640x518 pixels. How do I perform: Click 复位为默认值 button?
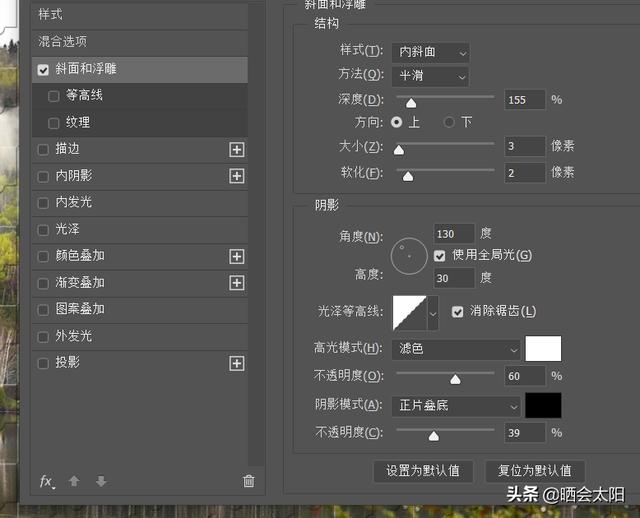pos(535,471)
